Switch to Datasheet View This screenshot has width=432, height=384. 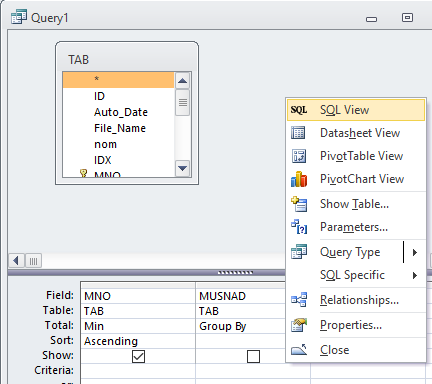356,133
